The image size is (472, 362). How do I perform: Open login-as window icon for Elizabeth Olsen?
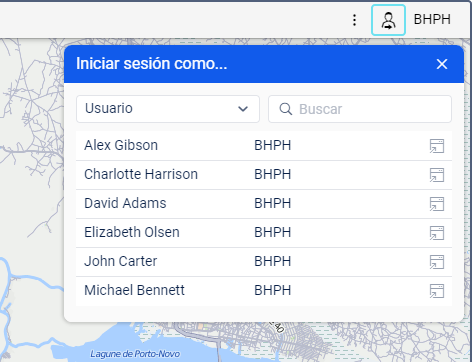point(437,233)
